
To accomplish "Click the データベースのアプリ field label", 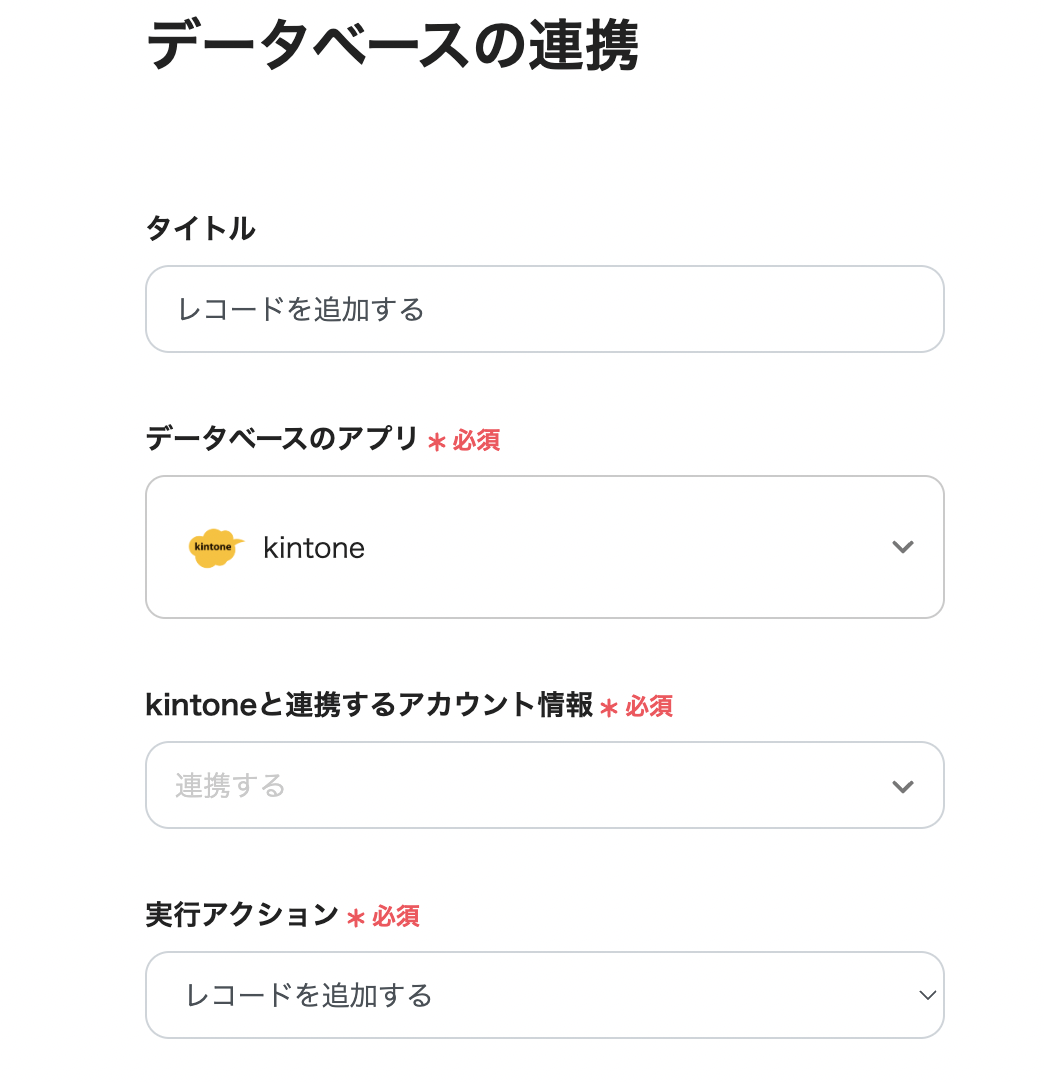I will (282, 439).
